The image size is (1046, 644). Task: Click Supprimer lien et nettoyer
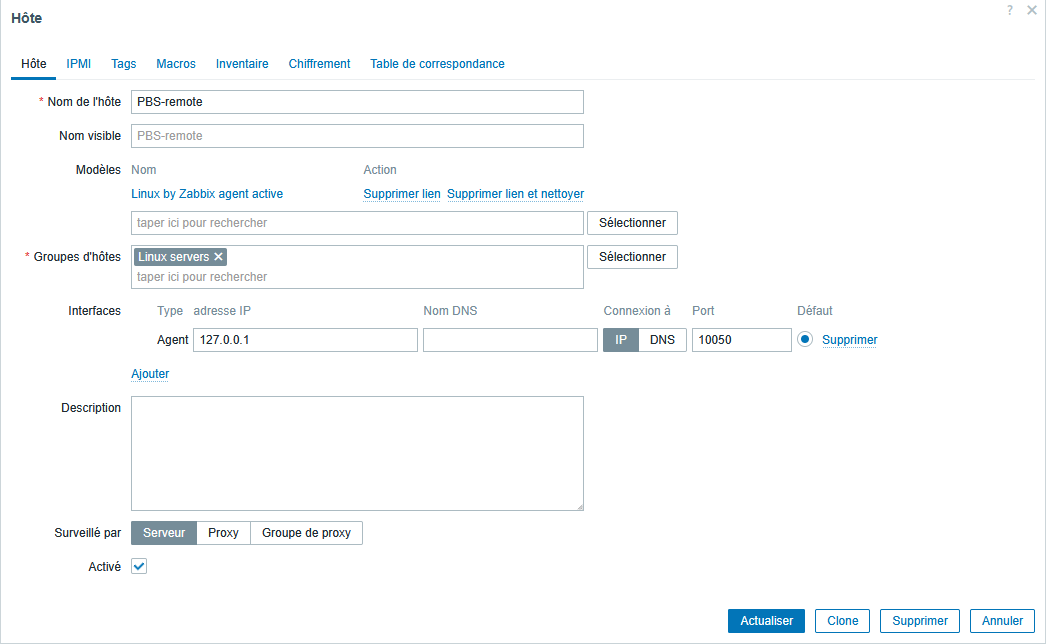515,193
